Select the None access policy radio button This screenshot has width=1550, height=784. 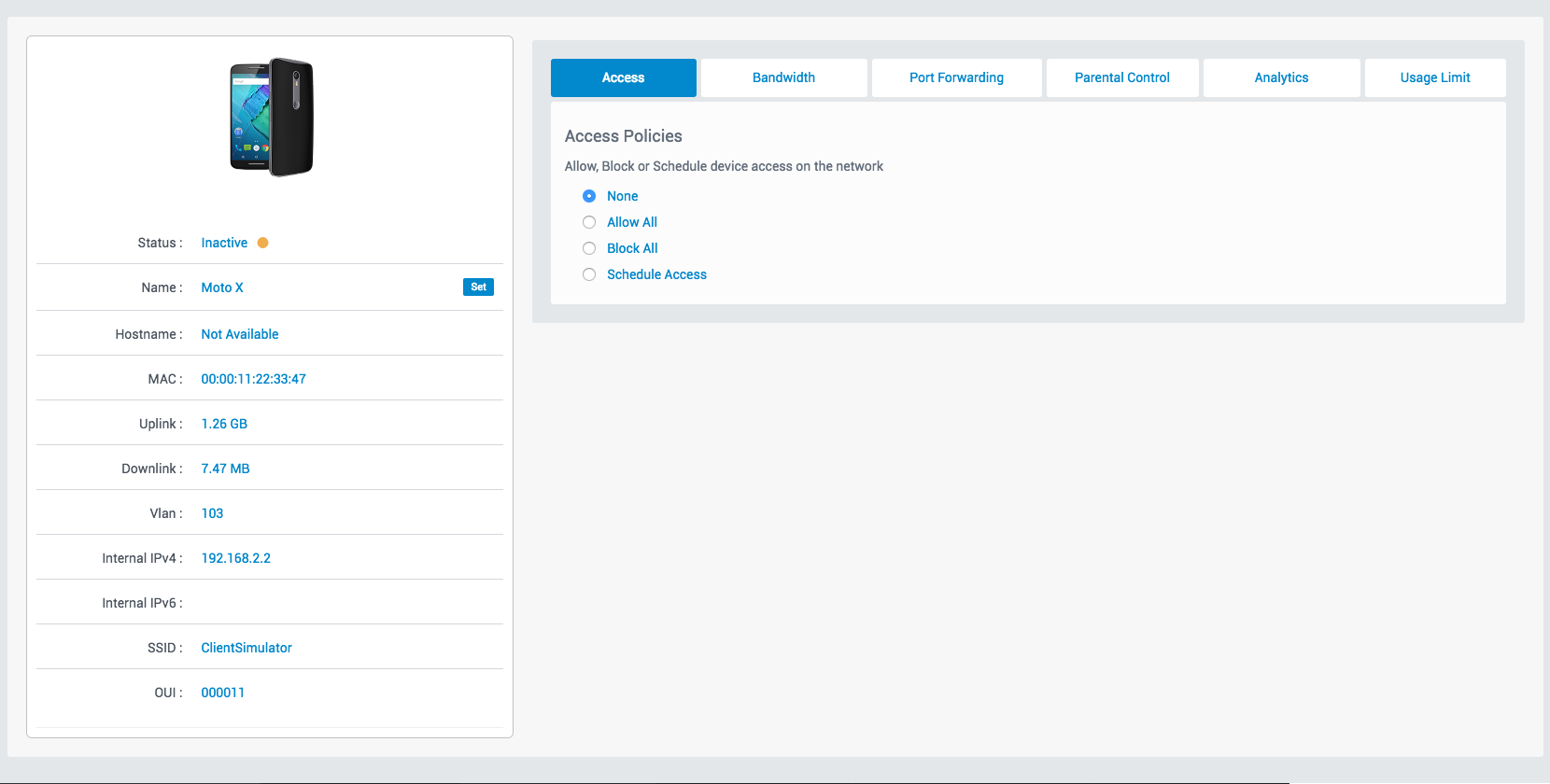pyautogui.click(x=589, y=196)
